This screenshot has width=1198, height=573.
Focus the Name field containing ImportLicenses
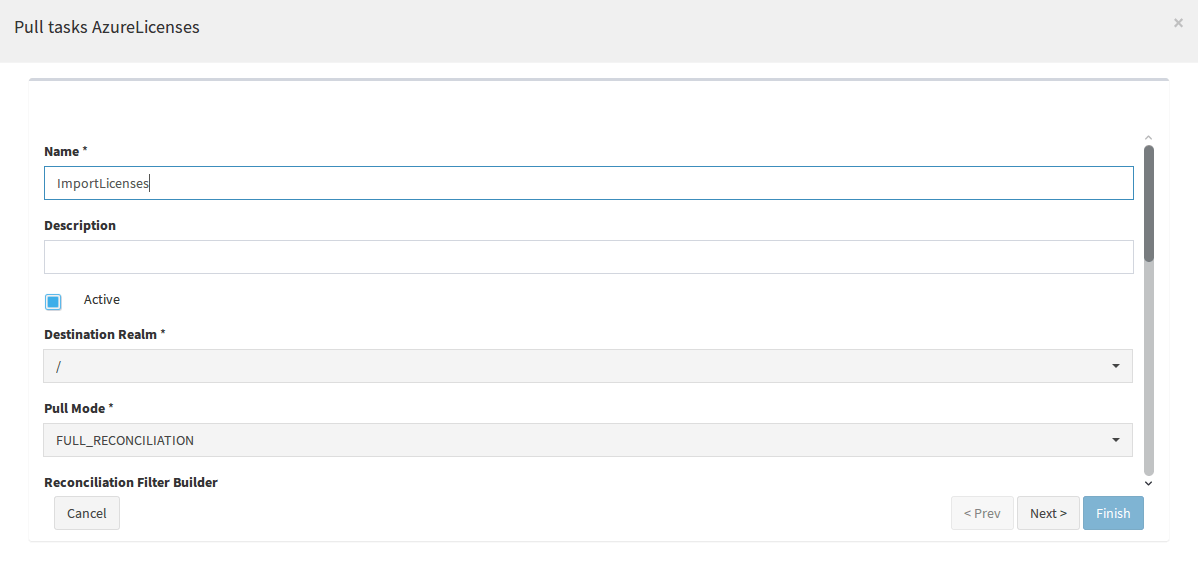(588, 183)
